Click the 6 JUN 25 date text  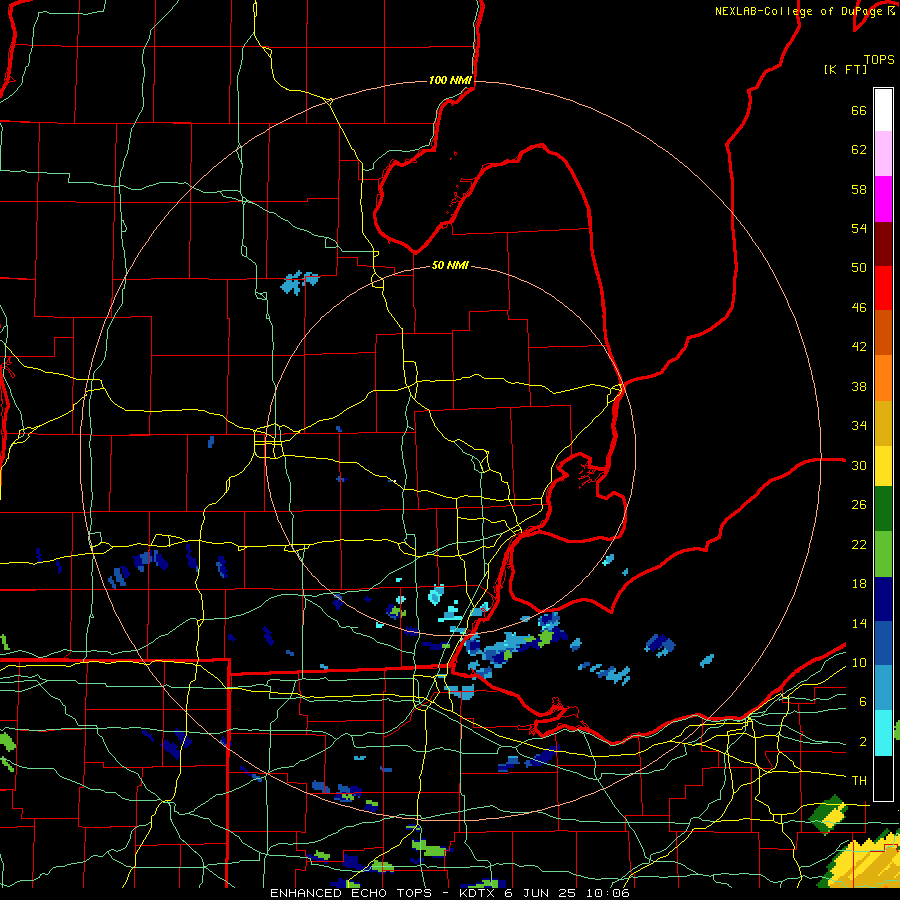(542, 893)
